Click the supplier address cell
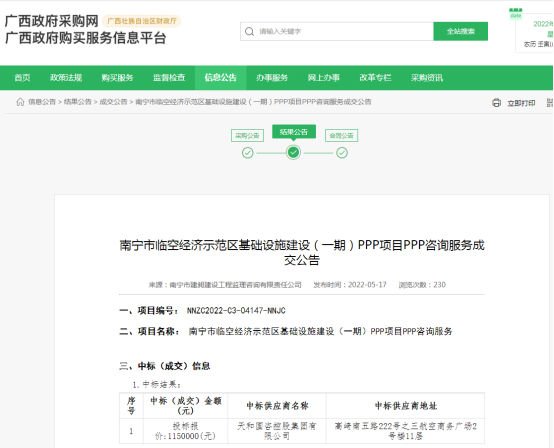This screenshot has height=448, width=554. point(406,431)
